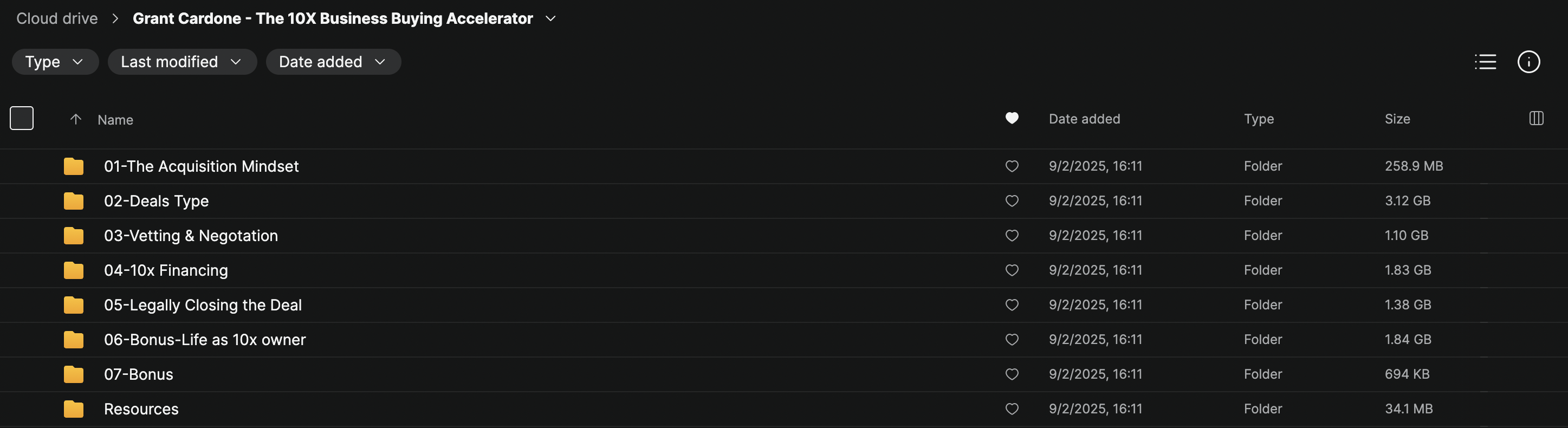Sort by the Date added column header
The width and height of the screenshot is (1568, 428).
click(1084, 119)
